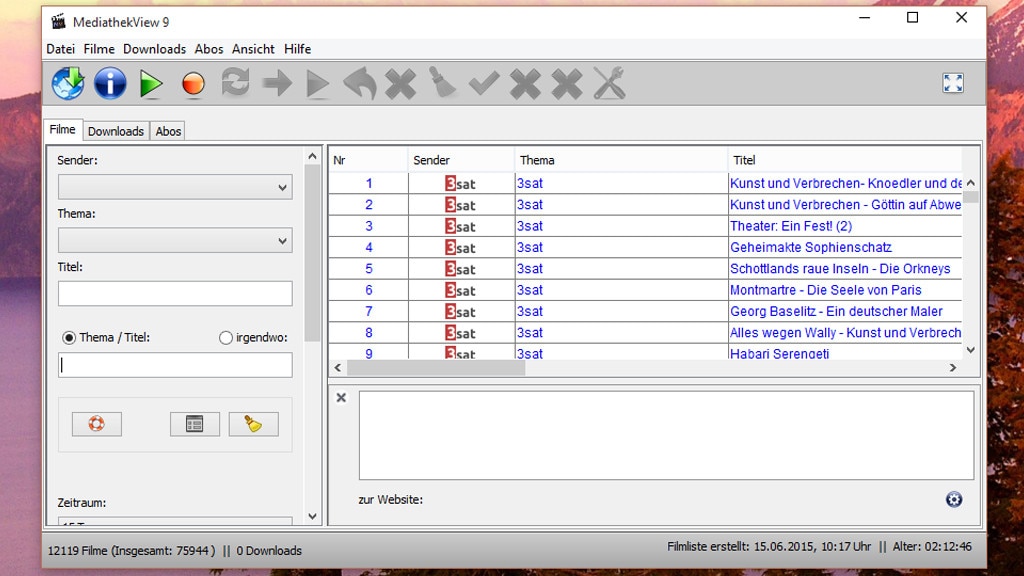This screenshot has height=576, width=1024.
Task: Click the film table horizontal scrollbar thumb
Action: click(436, 368)
